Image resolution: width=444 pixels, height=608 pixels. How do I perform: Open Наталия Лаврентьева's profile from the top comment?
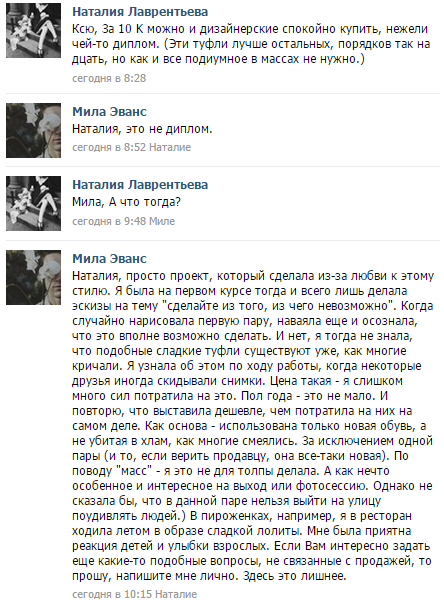(x=140, y=12)
